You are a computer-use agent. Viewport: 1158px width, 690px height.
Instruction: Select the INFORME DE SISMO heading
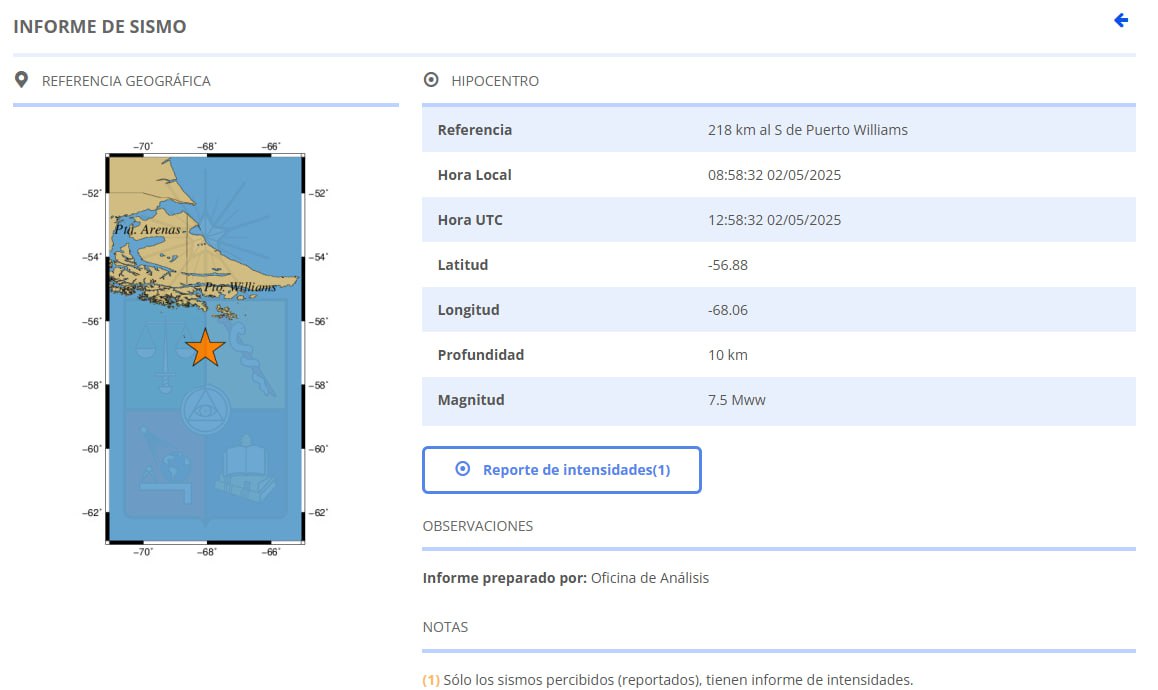[100, 27]
